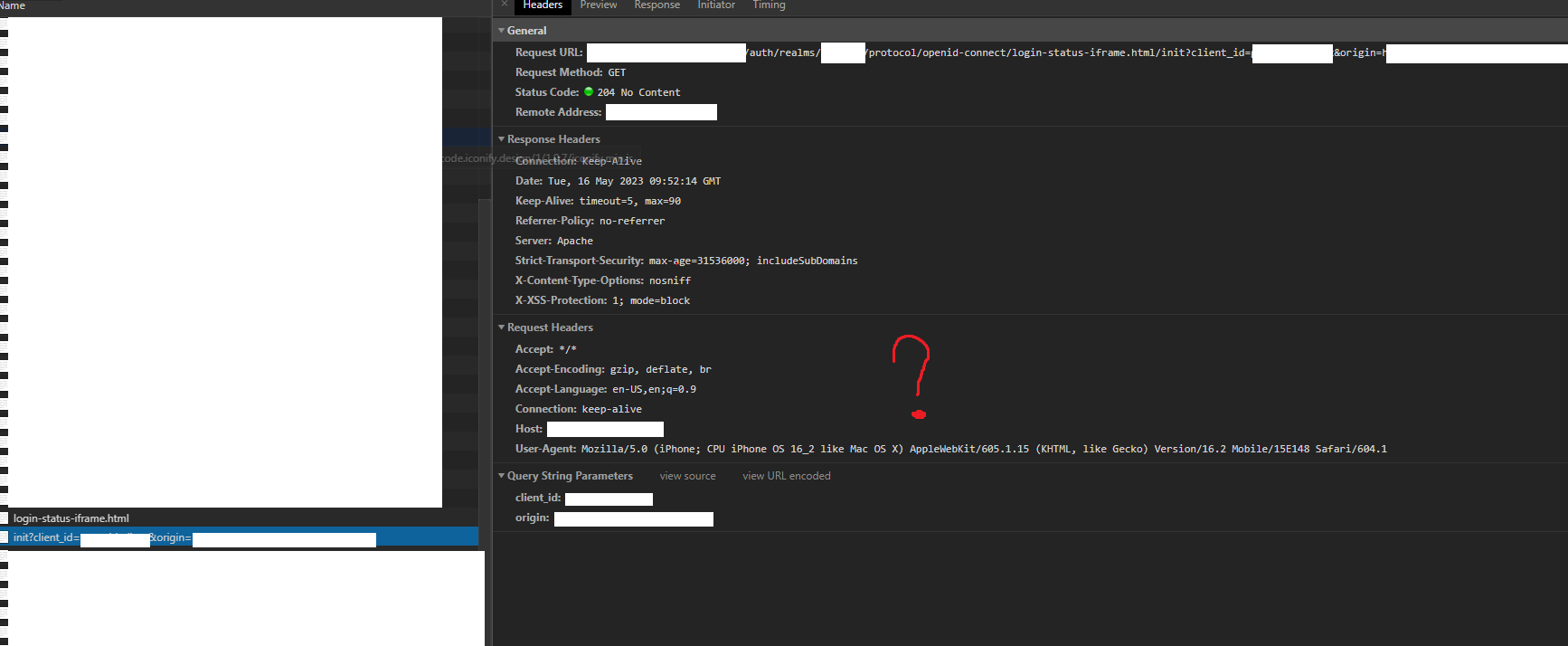Click the Accept */* request header
The height and width of the screenshot is (646, 1568).
point(546,349)
